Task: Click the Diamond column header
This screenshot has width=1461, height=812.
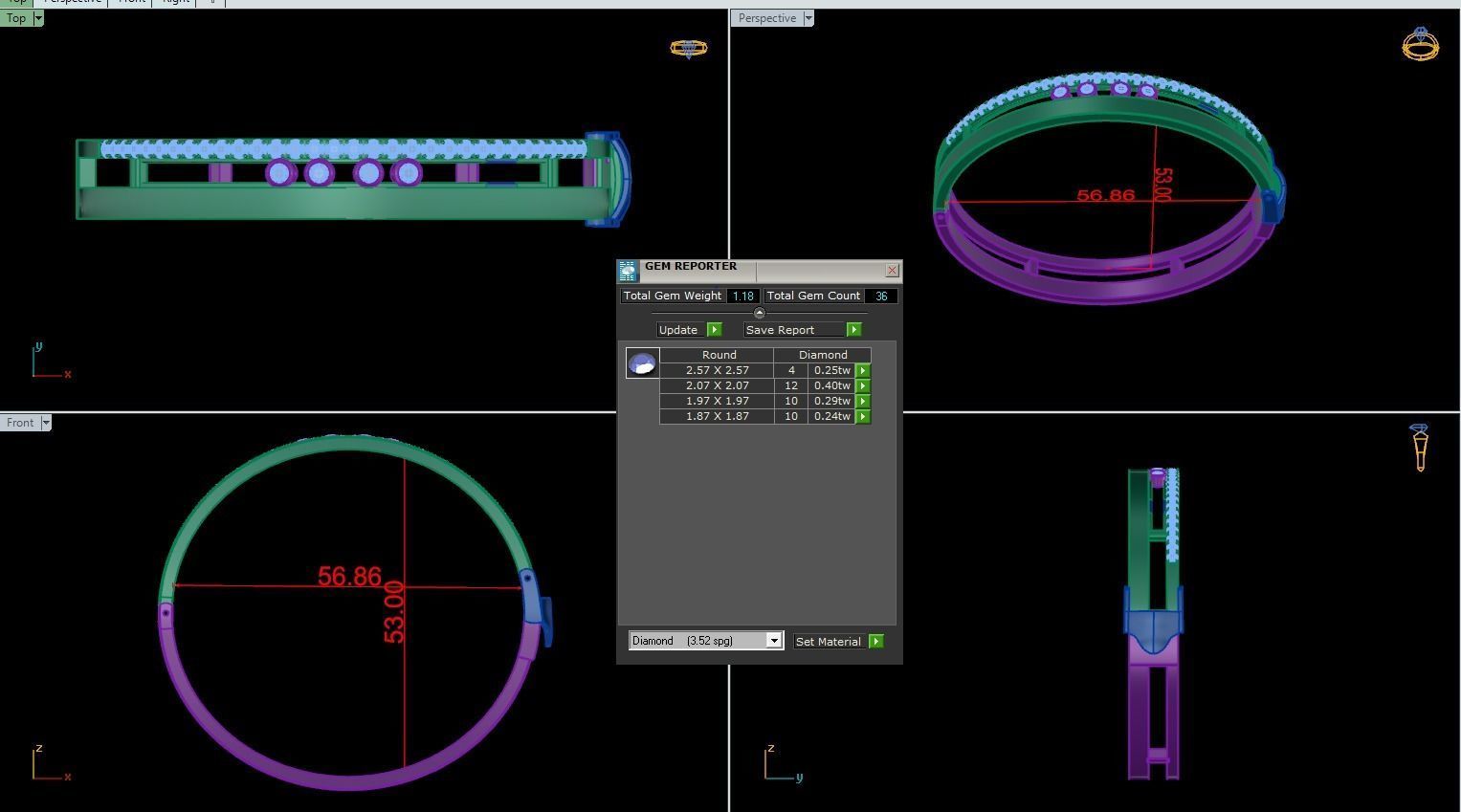Action: [x=823, y=355]
